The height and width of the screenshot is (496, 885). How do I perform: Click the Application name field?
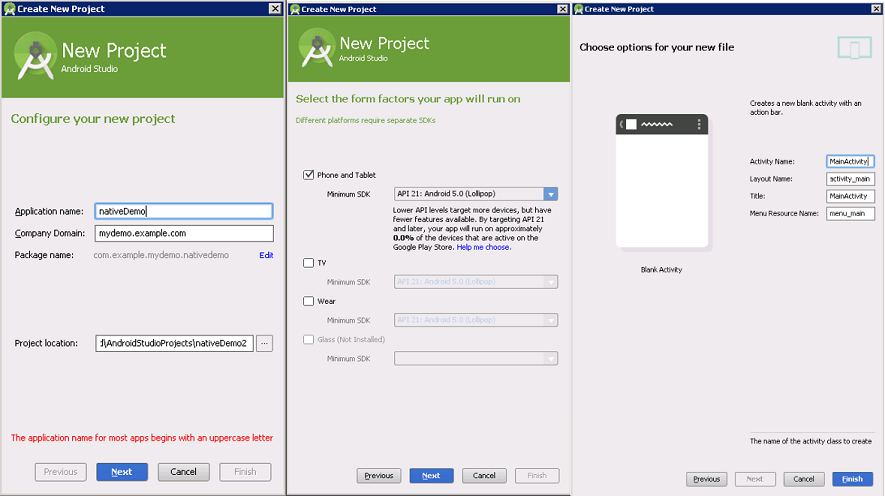pos(184,211)
